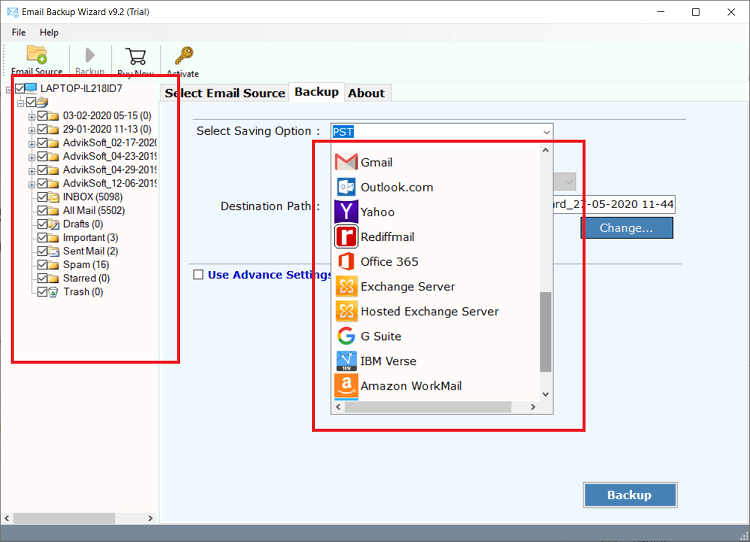Click the PST saving option field
Screen dimensions: 750x542
[441, 132]
